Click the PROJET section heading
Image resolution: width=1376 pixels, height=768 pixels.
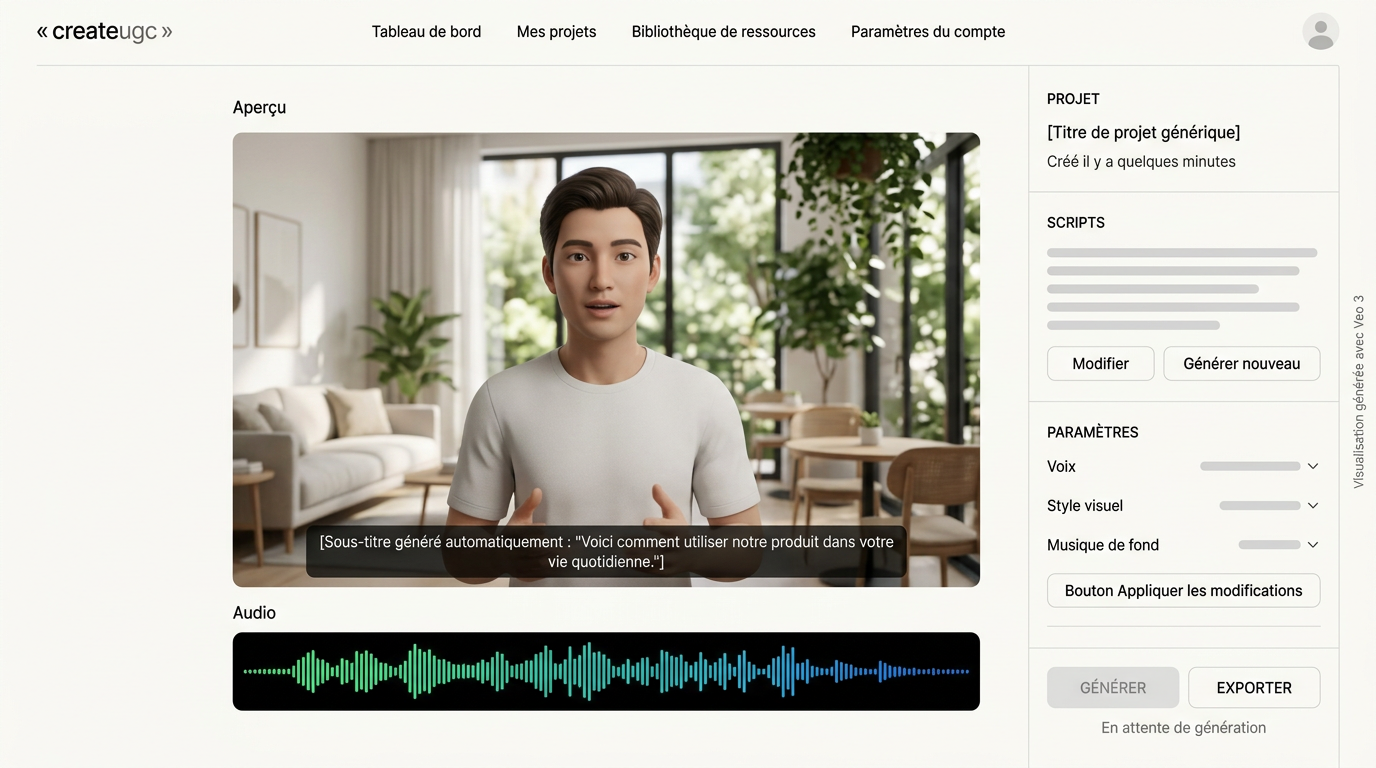(1073, 99)
